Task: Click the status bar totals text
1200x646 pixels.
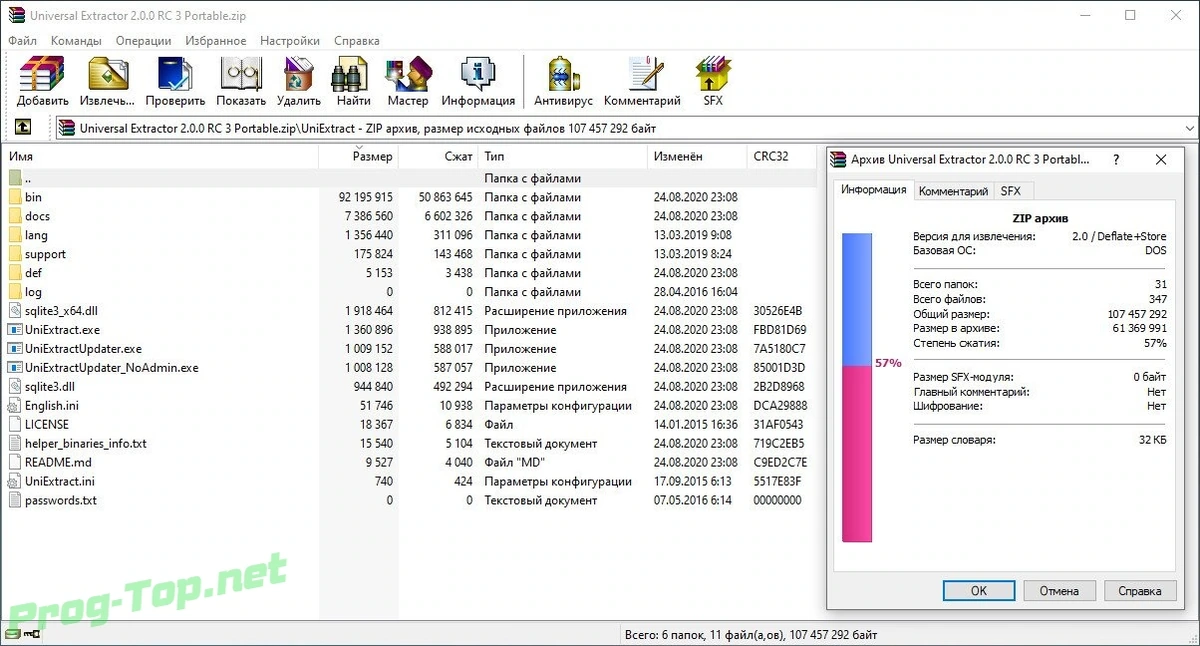Action: [x=751, y=634]
